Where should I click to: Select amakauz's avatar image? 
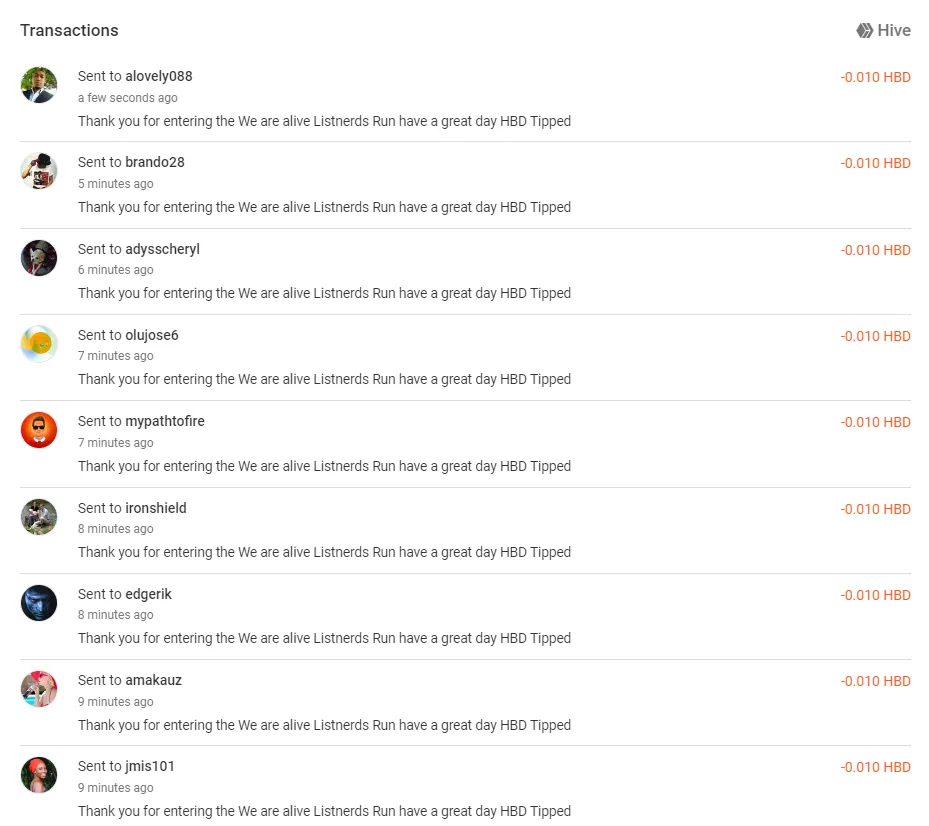coord(39,689)
